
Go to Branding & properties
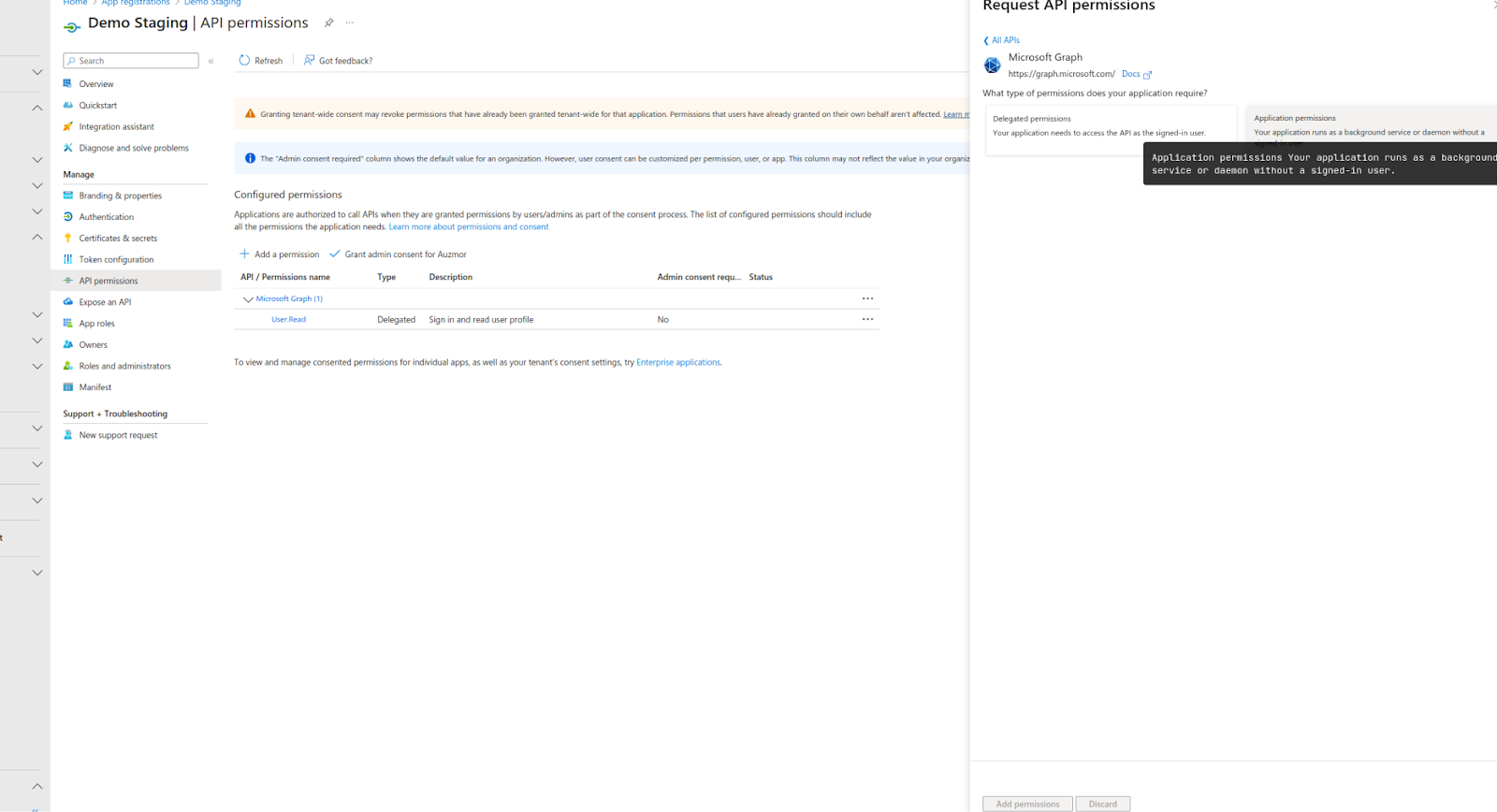[x=120, y=196]
